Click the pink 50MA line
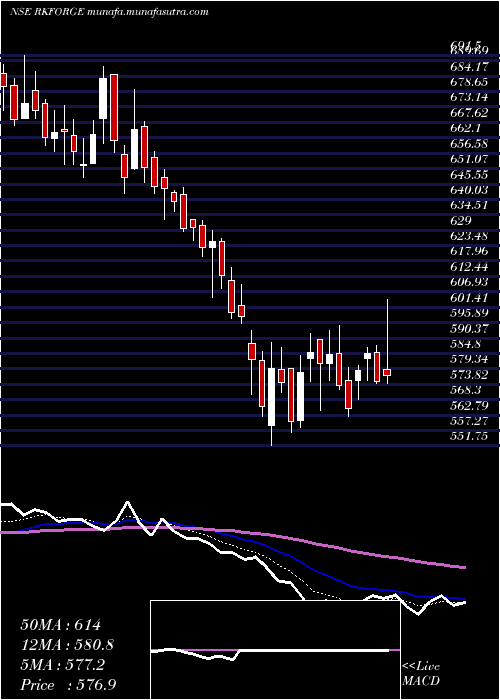The height and width of the screenshot is (700, 500). pyautogui.click(x=312, y=543)
